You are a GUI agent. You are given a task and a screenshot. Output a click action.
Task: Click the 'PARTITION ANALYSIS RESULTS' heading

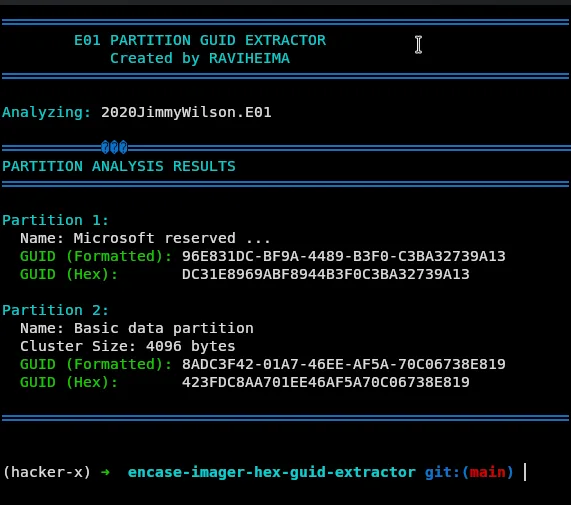pyautogui.click(x=119, y=166)
